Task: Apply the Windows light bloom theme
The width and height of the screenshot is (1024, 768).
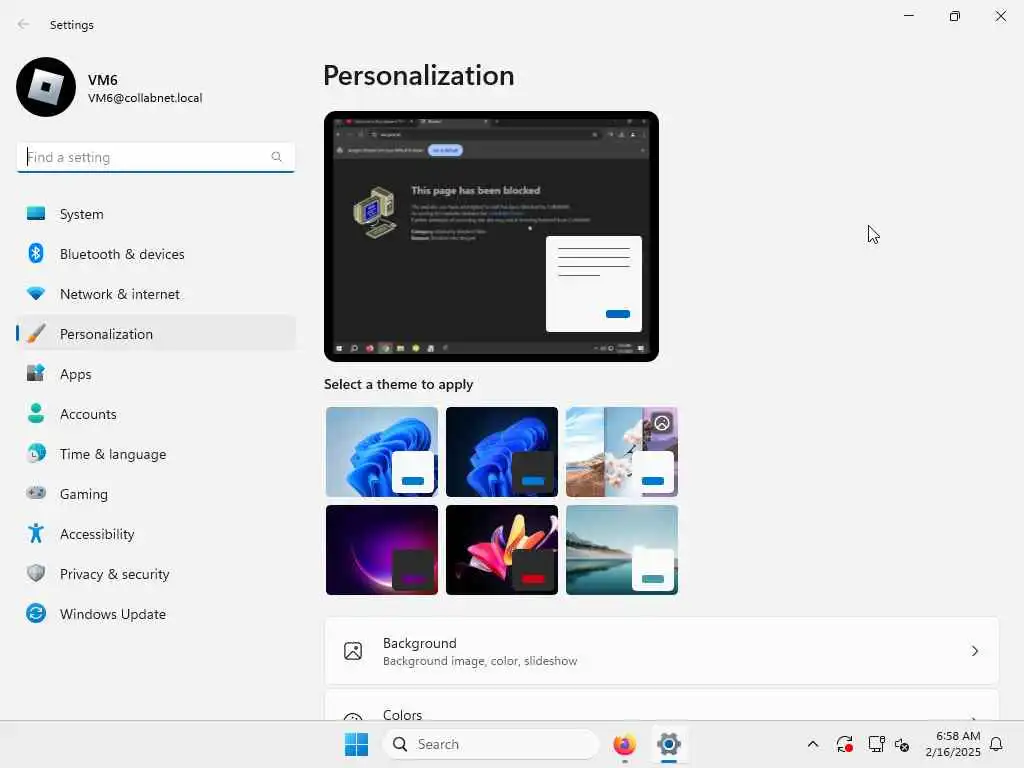Action: tap(382, 452)
